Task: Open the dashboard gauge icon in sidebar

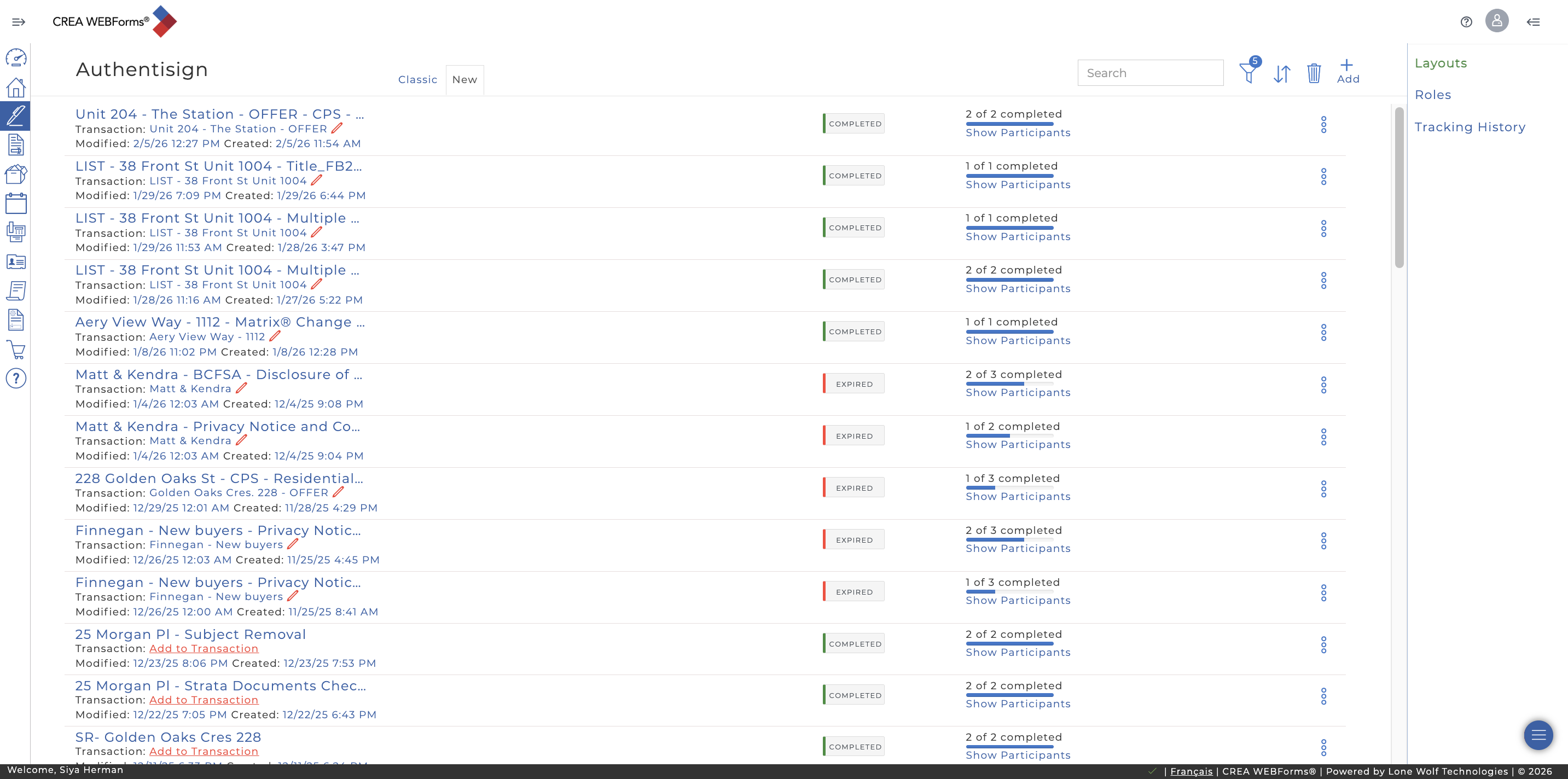Action: [x=16, y=58]
